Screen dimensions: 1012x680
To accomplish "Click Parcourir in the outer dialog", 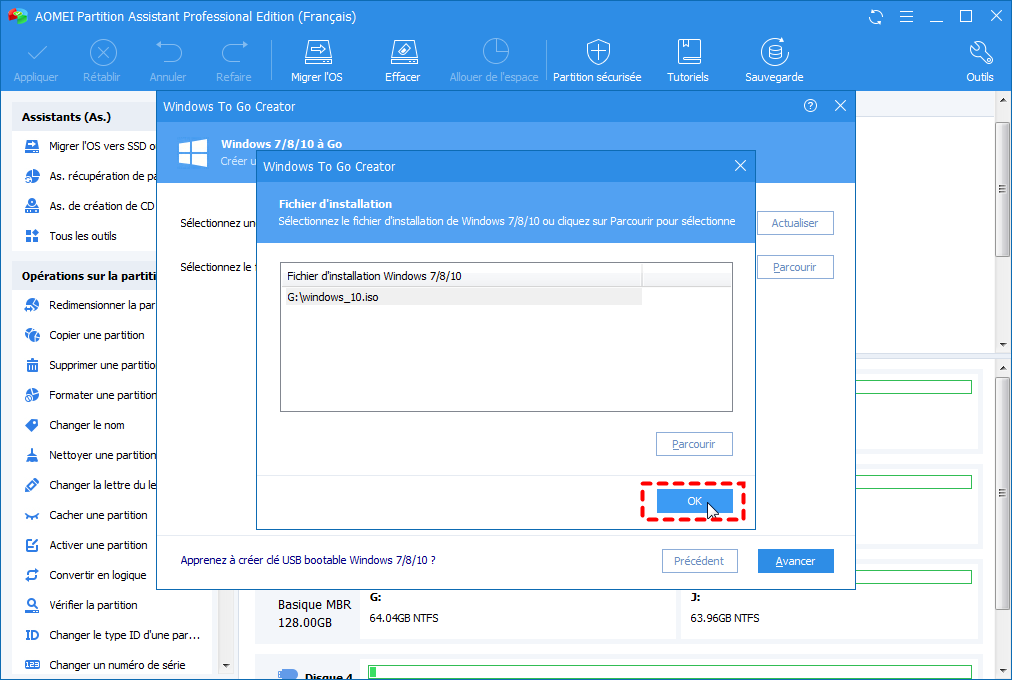I will [x=795, y=267].
